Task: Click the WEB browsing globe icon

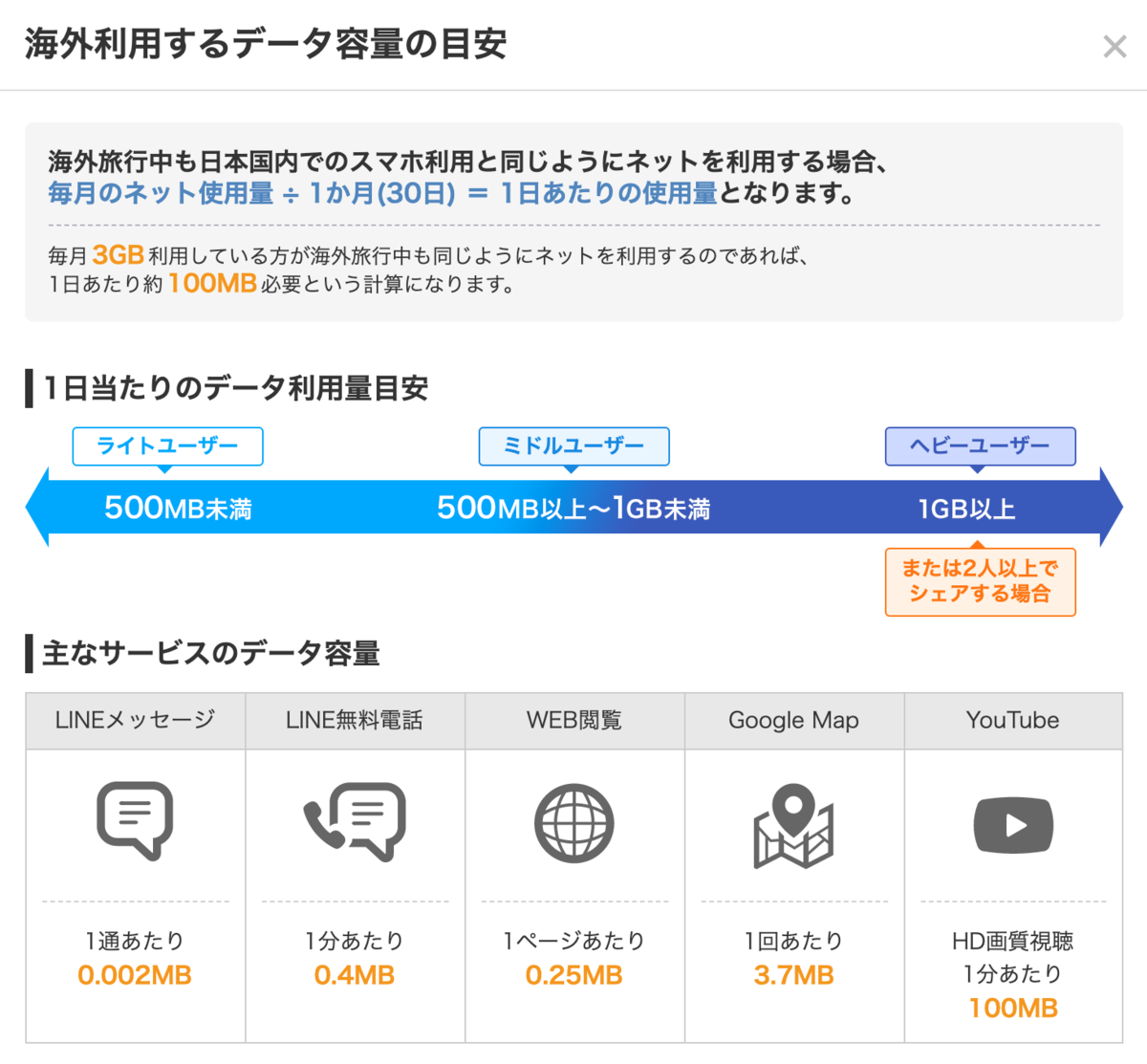Action: point(573,823)
